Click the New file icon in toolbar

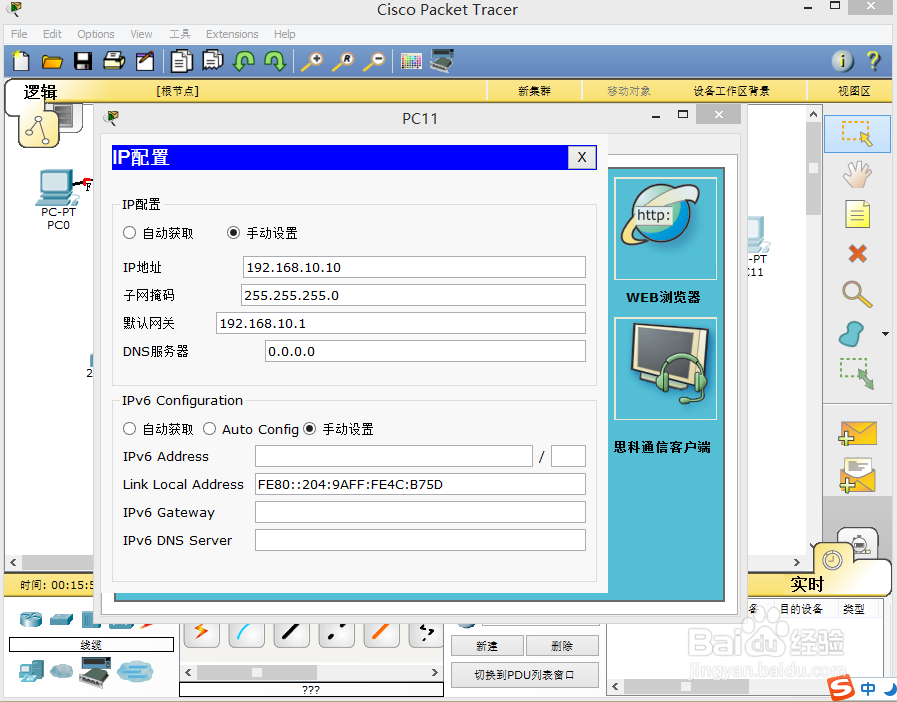[x=21, y=61]
